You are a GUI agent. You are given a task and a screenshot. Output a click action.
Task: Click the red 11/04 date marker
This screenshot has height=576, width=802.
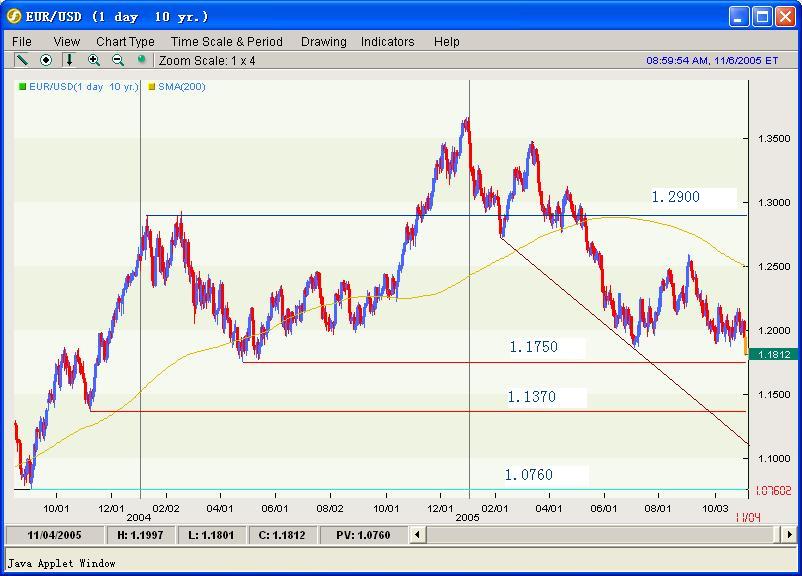point(748,517)
